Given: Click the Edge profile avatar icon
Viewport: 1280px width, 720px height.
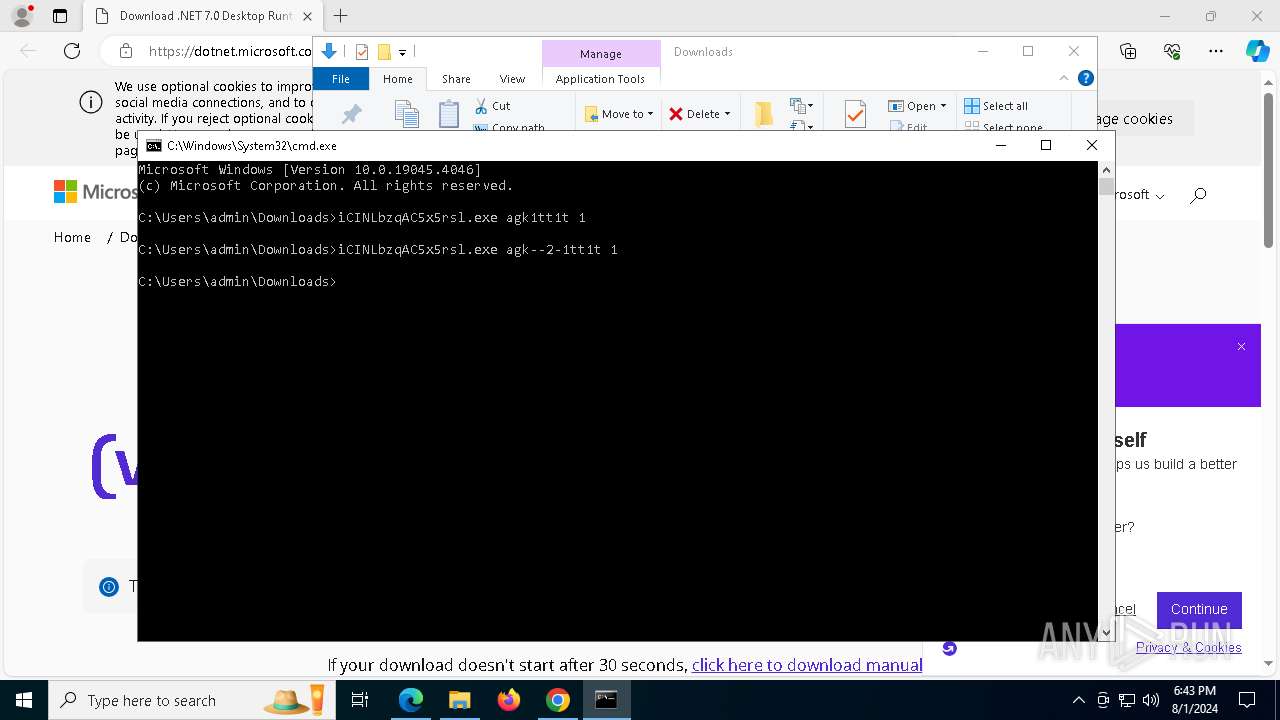Looking at the screenshot, I should click(21, 16).
